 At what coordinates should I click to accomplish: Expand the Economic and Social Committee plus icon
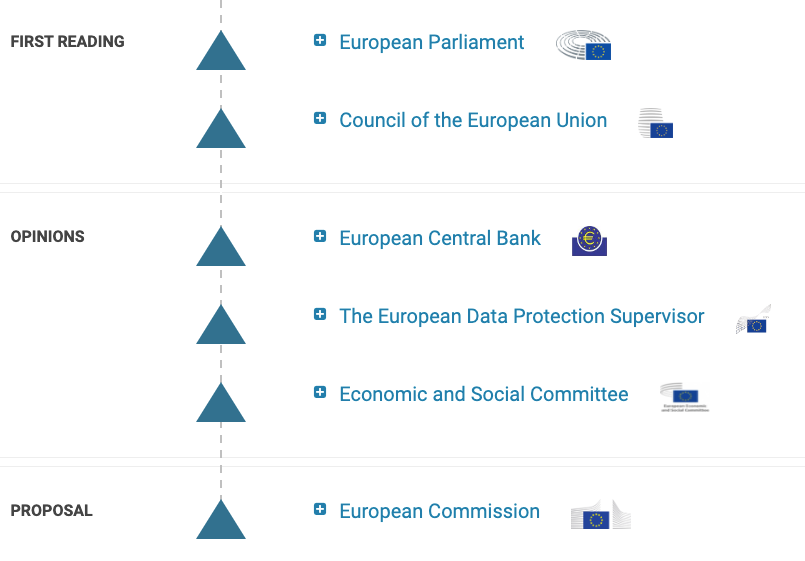tap(320, 393)
